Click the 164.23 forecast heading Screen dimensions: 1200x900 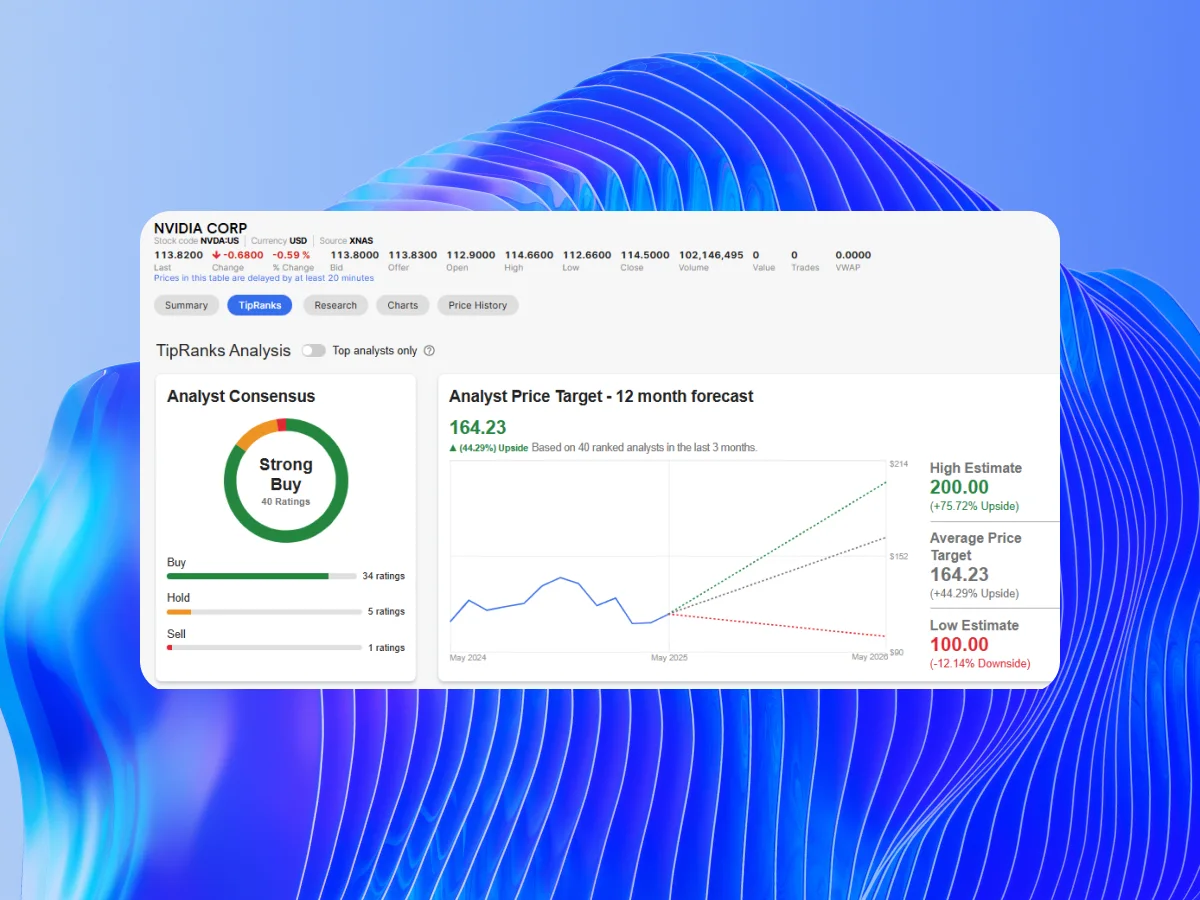coord(476,427)
